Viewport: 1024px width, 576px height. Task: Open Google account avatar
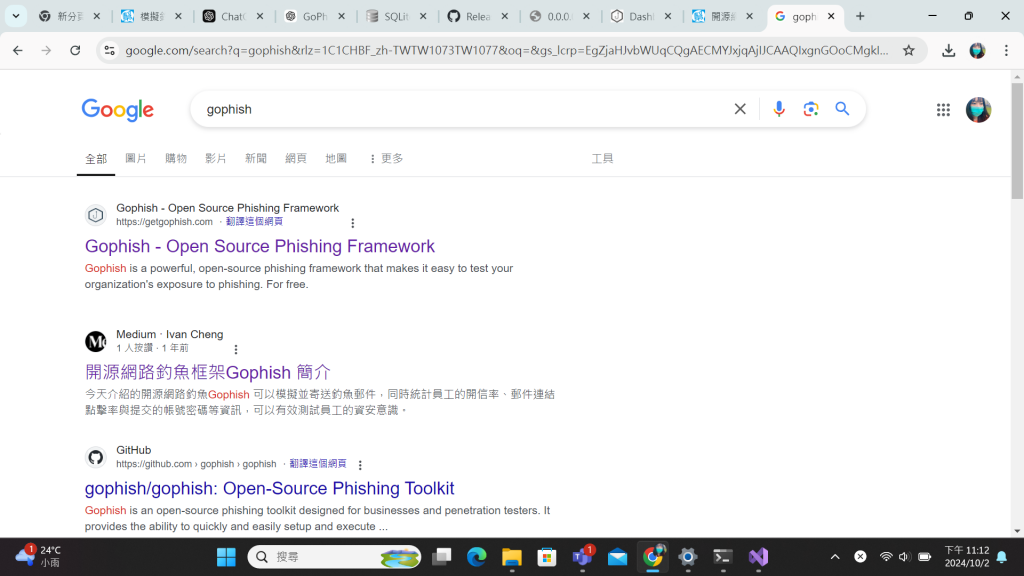(x=978, y=110)
